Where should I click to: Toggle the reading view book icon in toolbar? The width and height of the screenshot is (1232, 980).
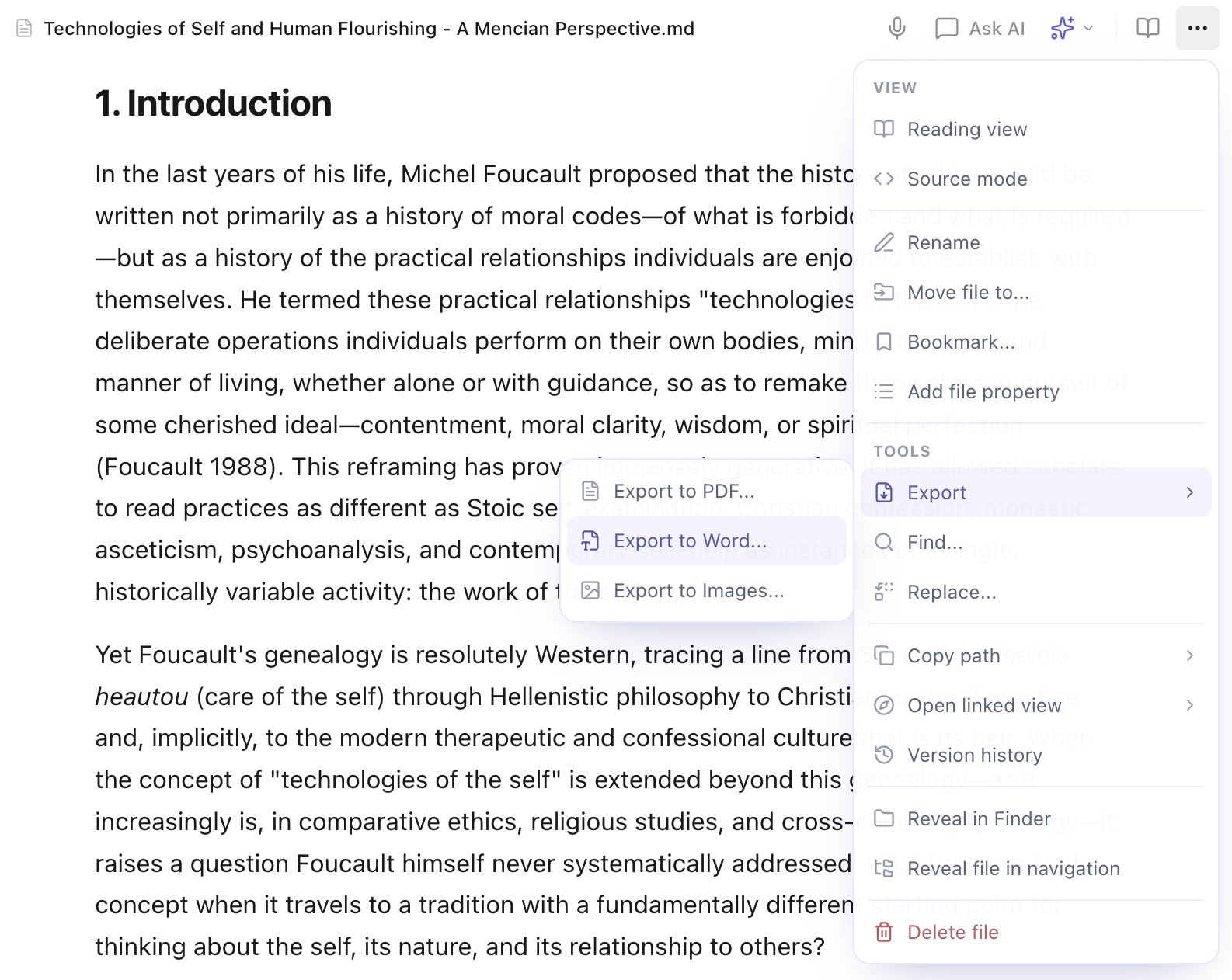(1147, 29)
